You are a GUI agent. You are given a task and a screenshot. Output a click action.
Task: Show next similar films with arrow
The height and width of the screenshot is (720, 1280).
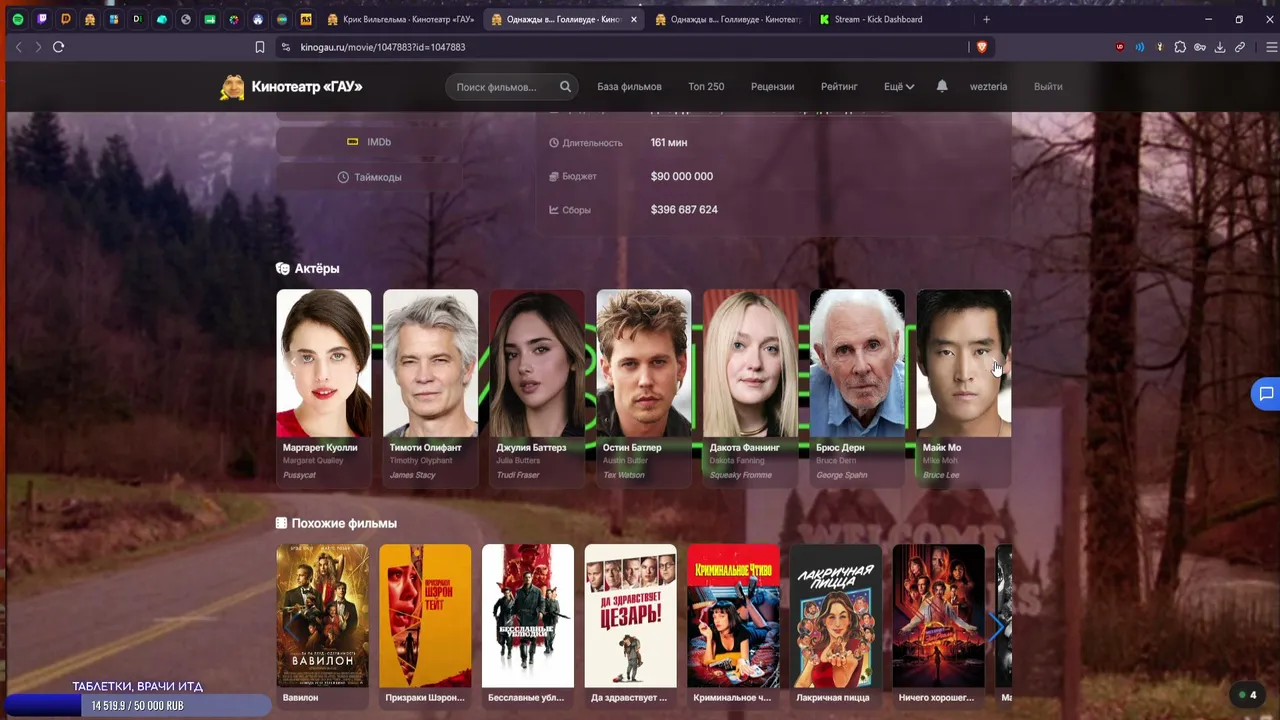[x=996, y=627]
